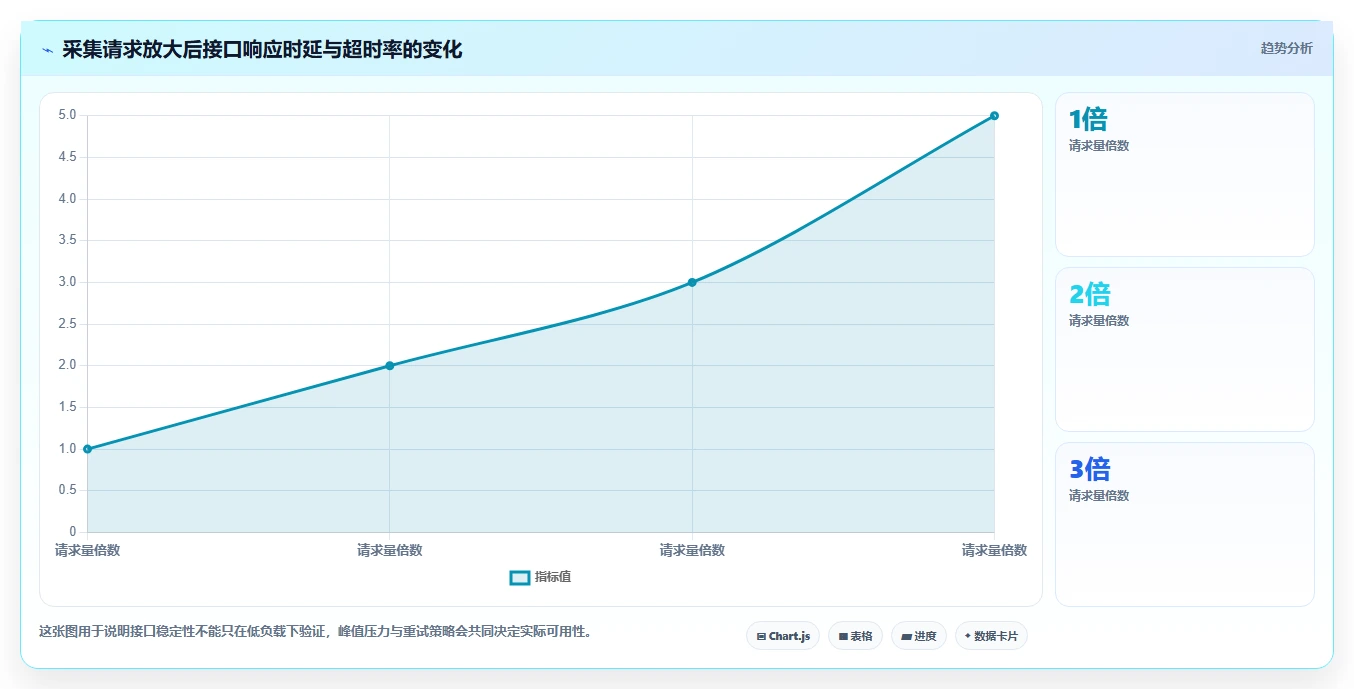1354x689 pixels.
Task: Select the chart data point at value 3.0
Action: tap(692, 282)
